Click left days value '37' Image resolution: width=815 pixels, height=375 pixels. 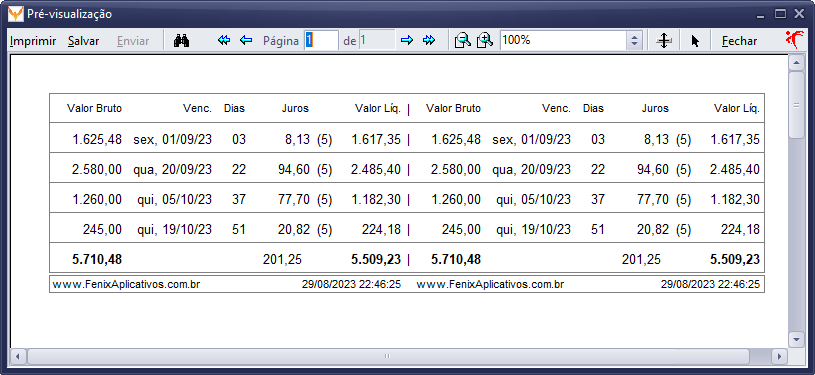click(x=239, y=200)
